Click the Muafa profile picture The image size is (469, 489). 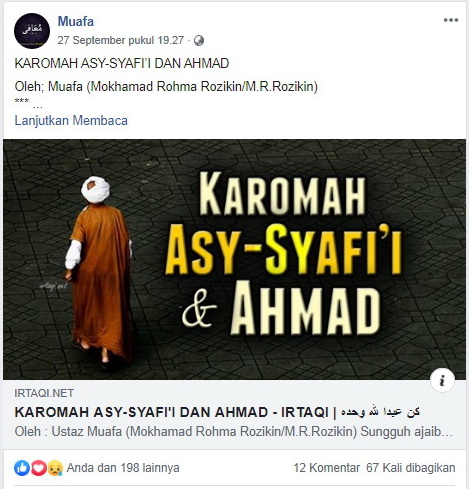point(32,31)
